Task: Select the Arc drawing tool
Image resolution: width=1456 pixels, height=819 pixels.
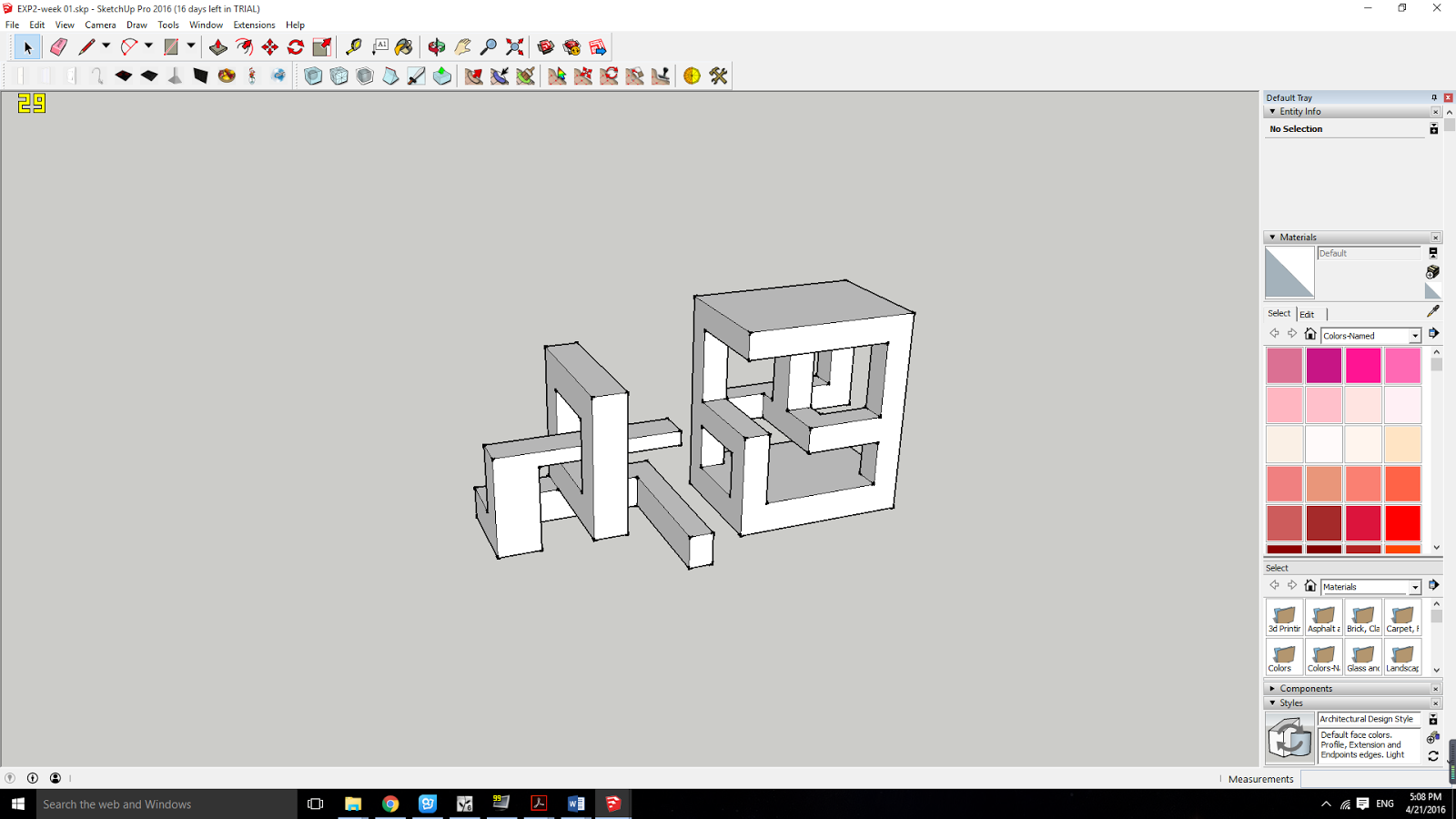Action: [129, 47]
